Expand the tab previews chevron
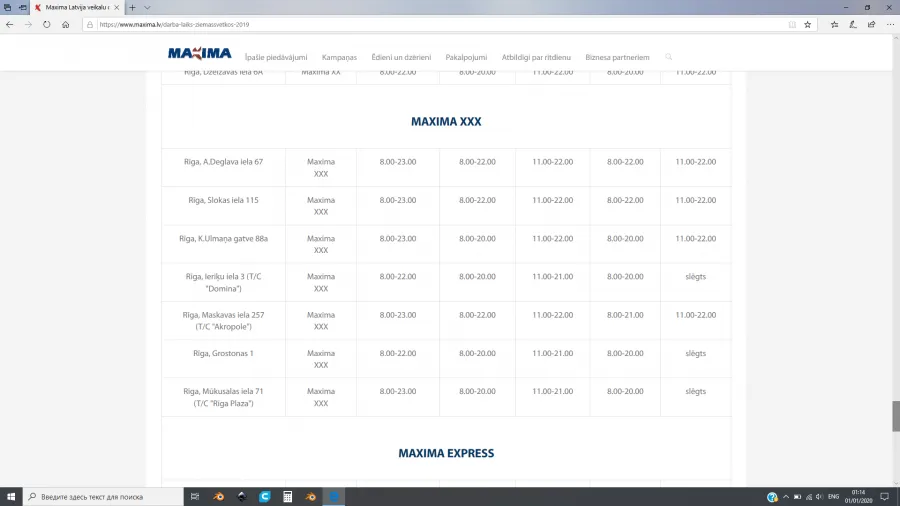 coord(147,7)
